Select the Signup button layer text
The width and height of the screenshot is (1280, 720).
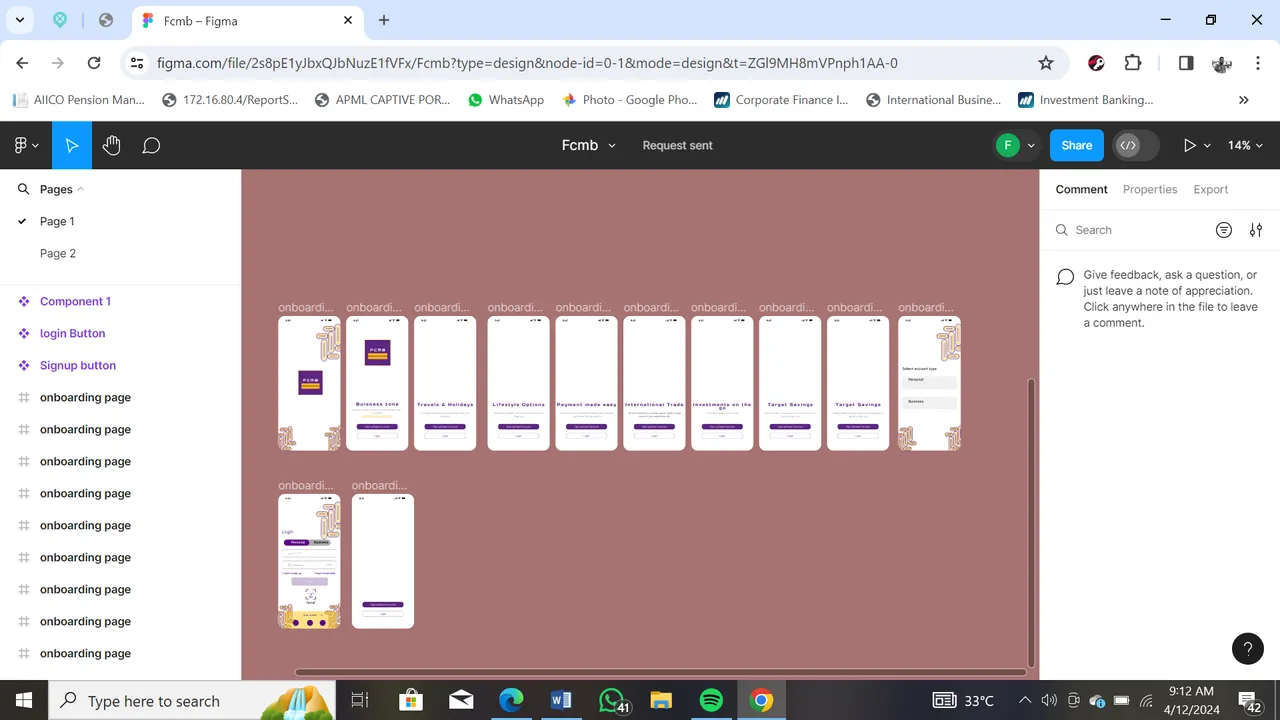[78, 365]
